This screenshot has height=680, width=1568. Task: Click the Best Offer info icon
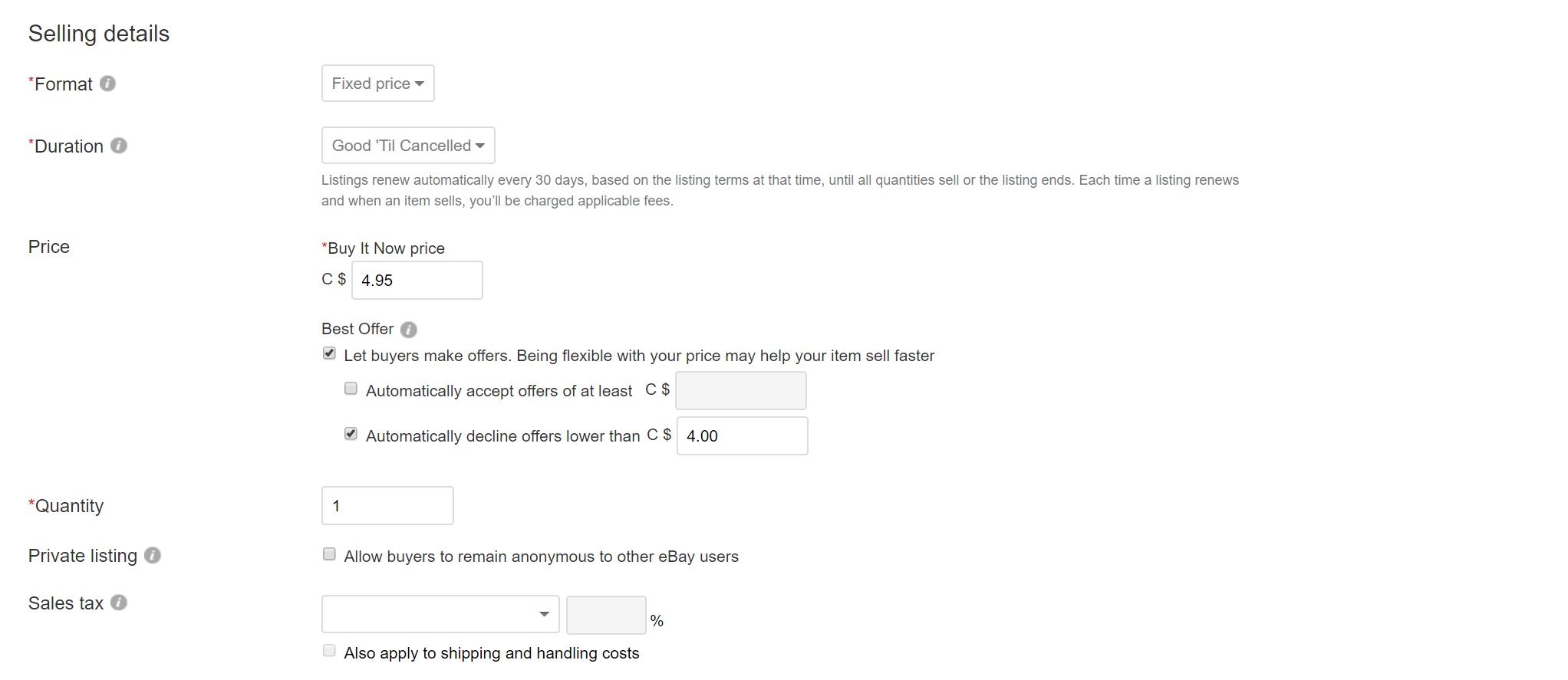[409, 330]
